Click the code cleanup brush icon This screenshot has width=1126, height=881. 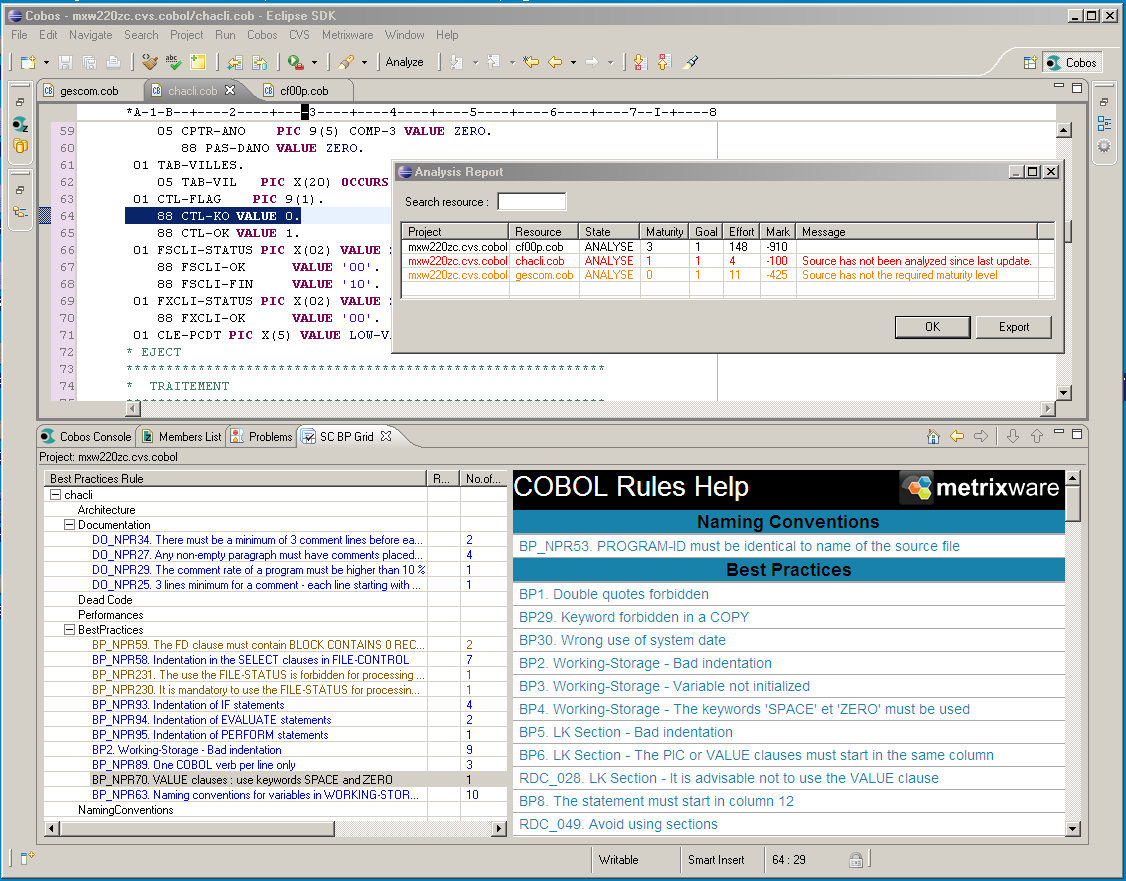(x=149, y=62)
